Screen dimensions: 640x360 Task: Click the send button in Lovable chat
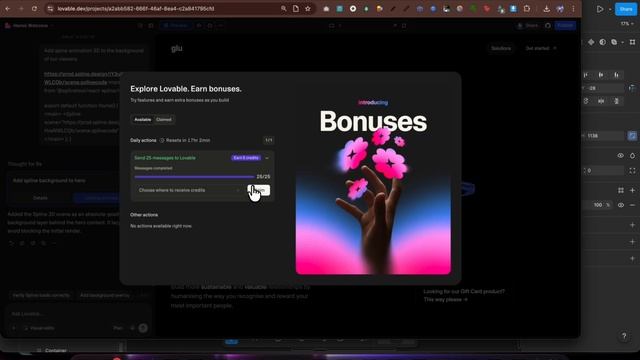[x=143, y=328]
